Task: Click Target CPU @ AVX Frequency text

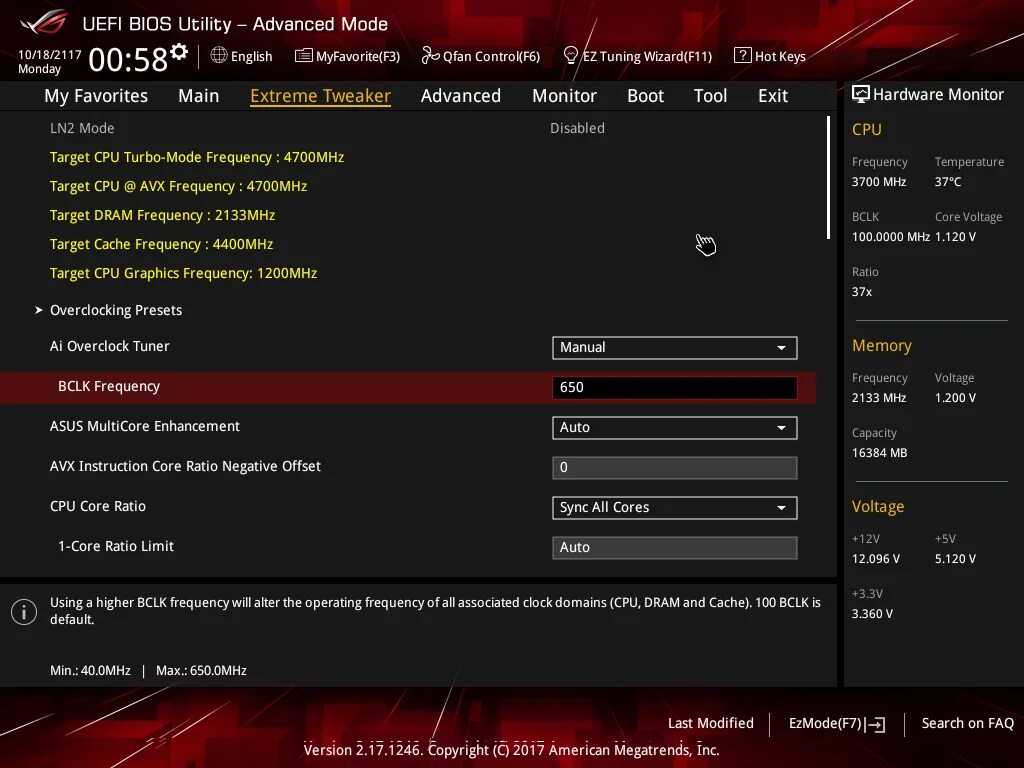Action: point(178,186)
